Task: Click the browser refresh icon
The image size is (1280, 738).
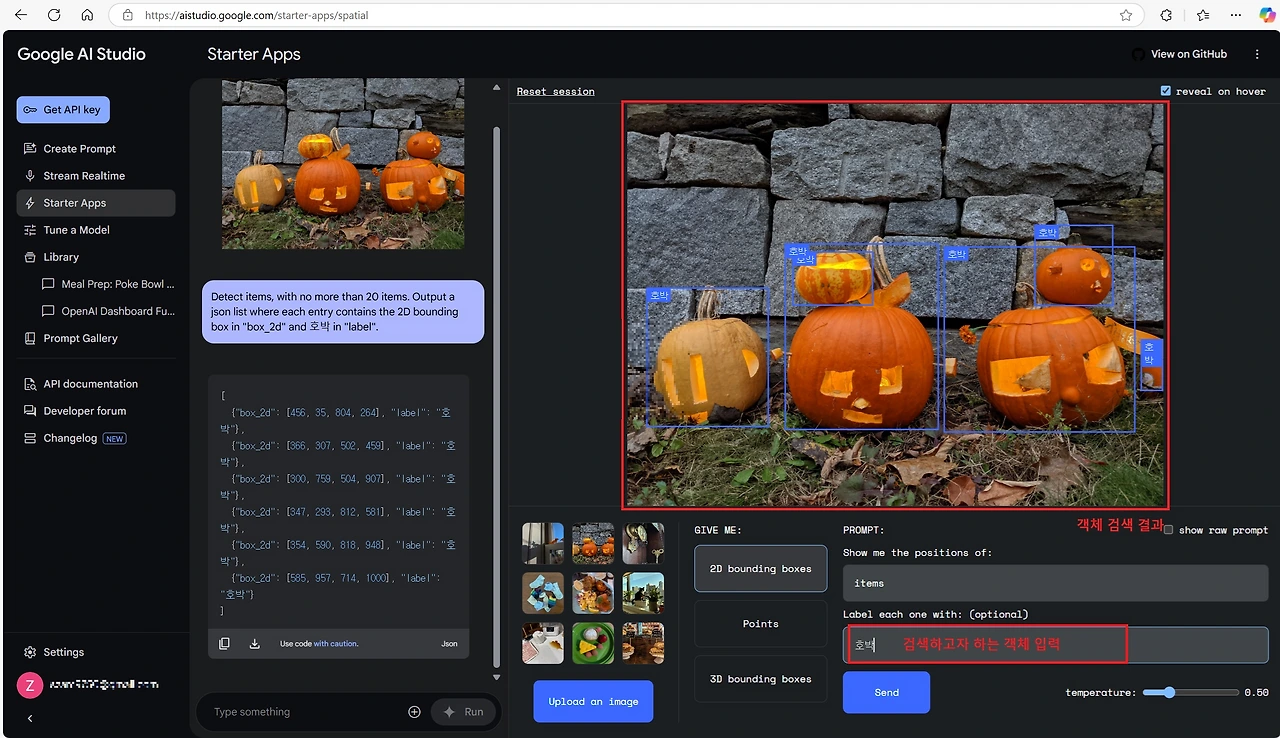Action: coord(54,15)
